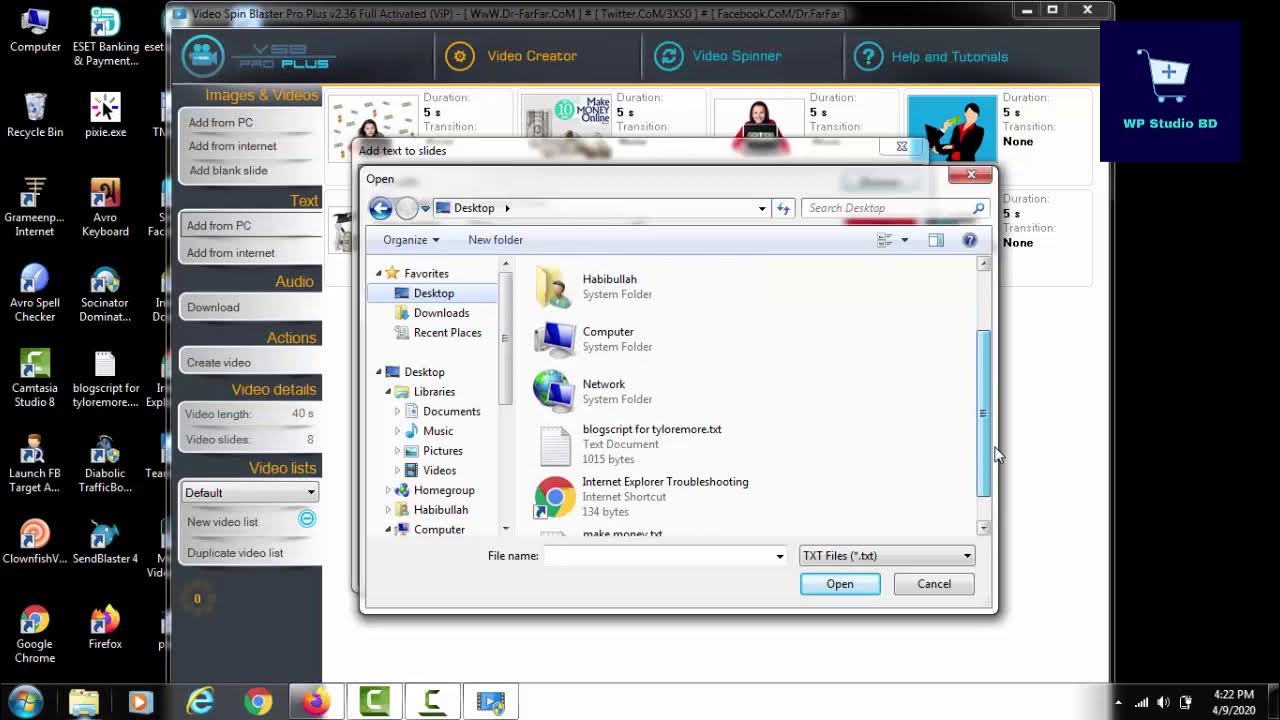Collapse the Desktop tree node

click(379, 372)
